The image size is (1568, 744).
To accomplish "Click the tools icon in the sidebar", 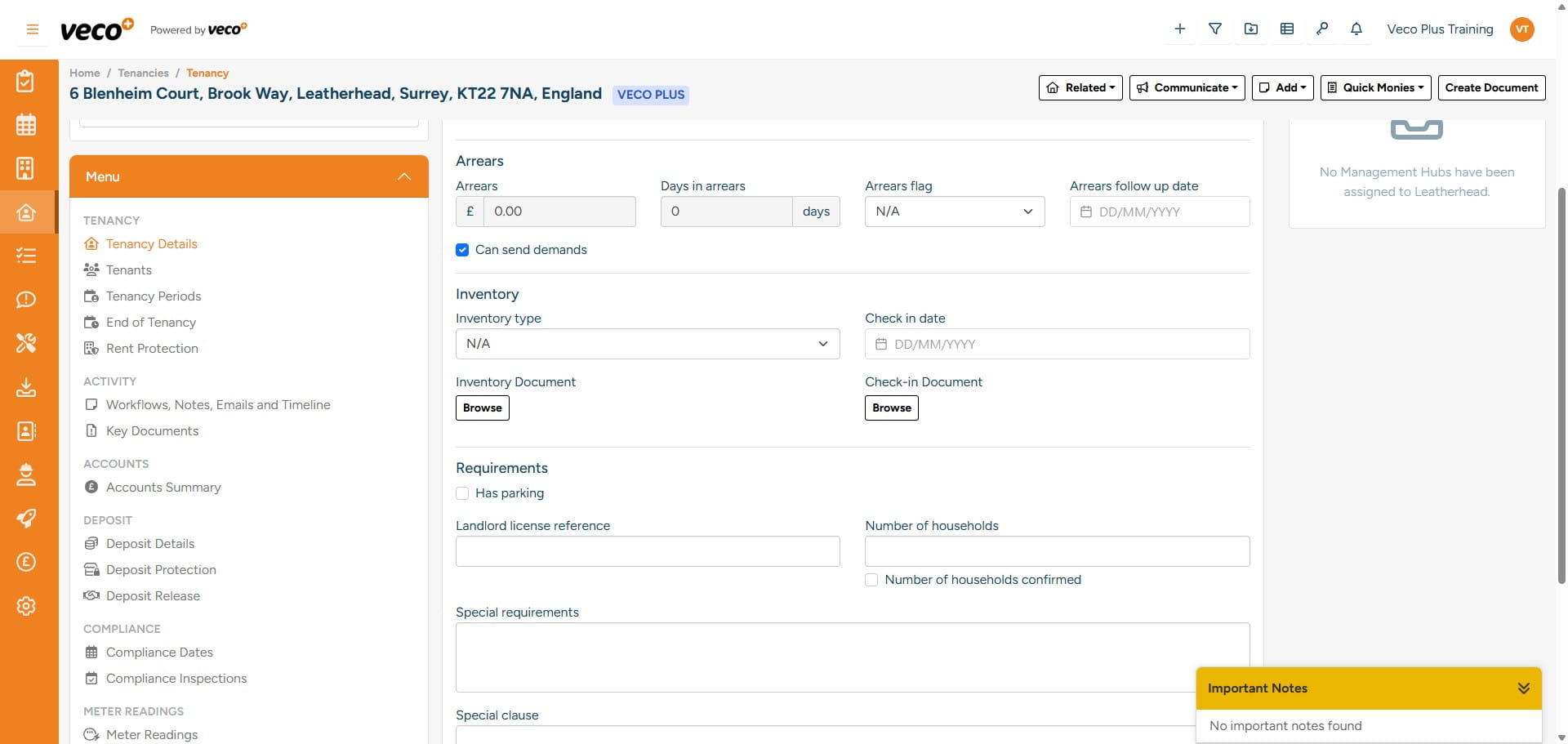I will (26, 343).
